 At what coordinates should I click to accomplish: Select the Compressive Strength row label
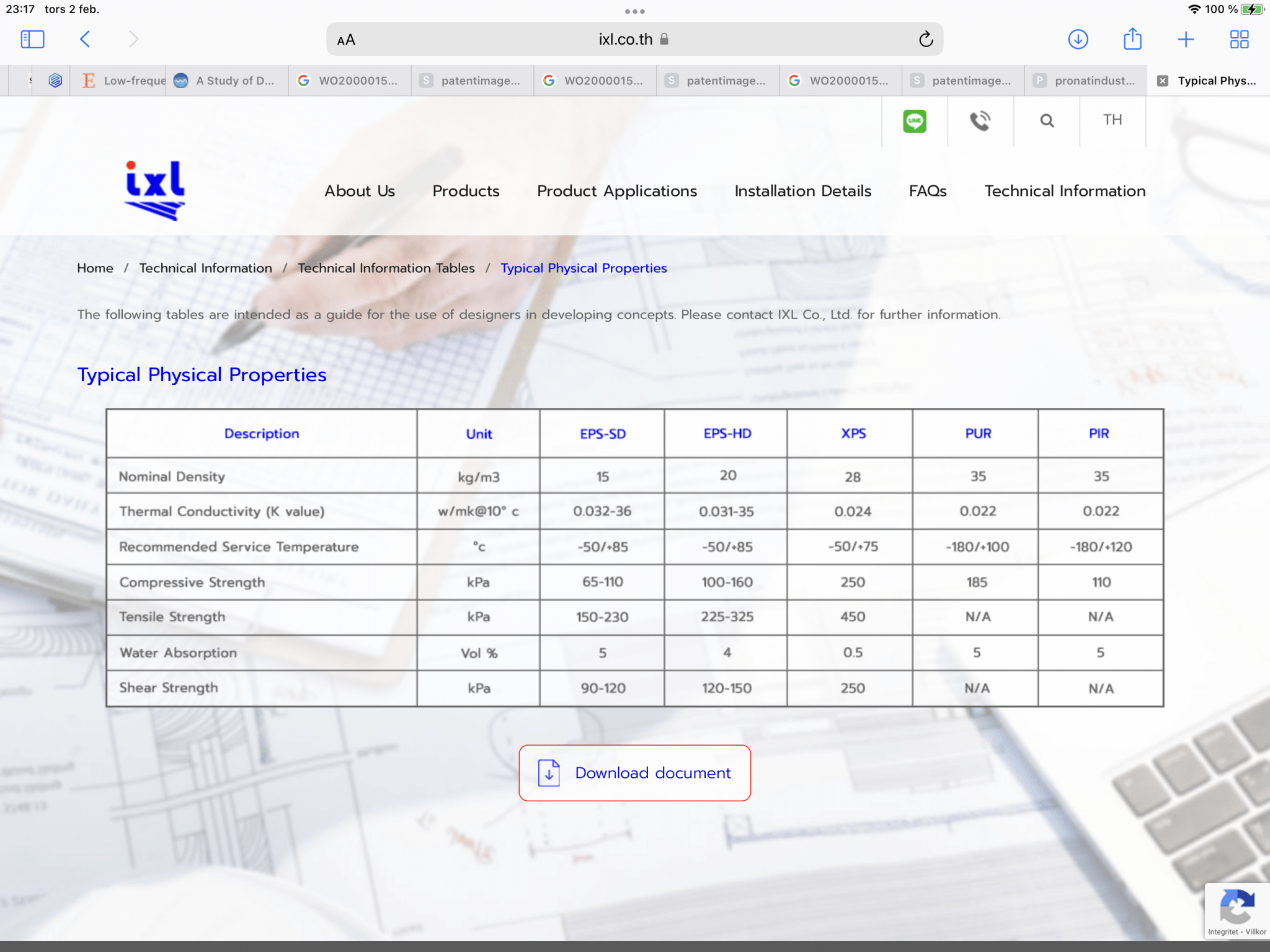(x=192, y=583)
